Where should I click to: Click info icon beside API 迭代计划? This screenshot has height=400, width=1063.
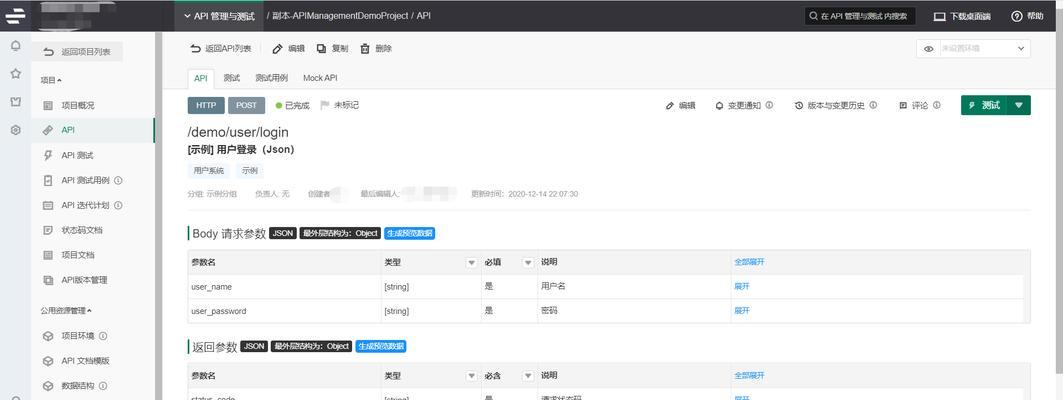[x=118, y=205]
